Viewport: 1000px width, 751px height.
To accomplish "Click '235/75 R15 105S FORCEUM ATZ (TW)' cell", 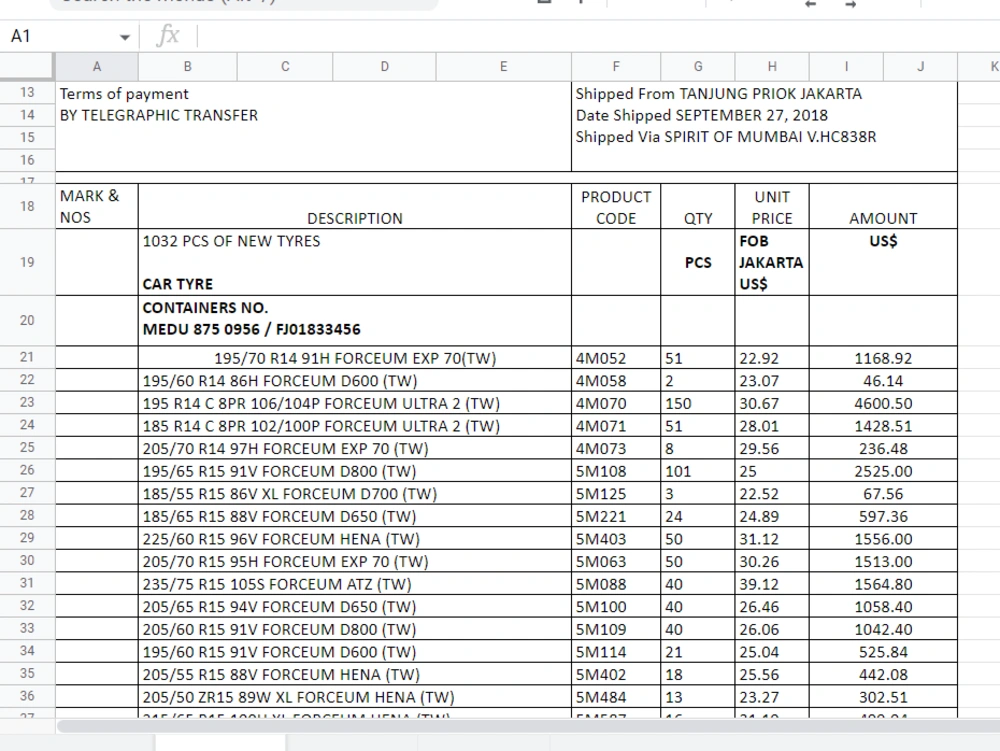I will point(355,584).
